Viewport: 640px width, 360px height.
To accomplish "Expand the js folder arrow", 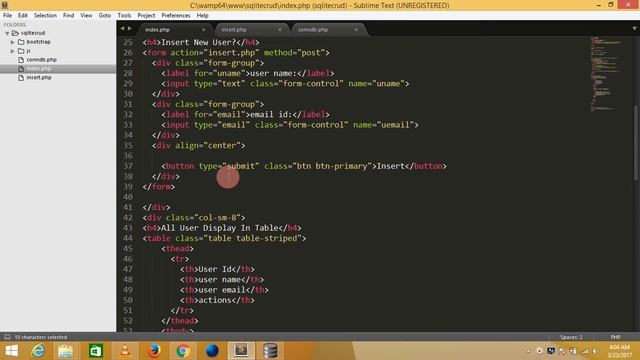I will (x=13, y=51).
